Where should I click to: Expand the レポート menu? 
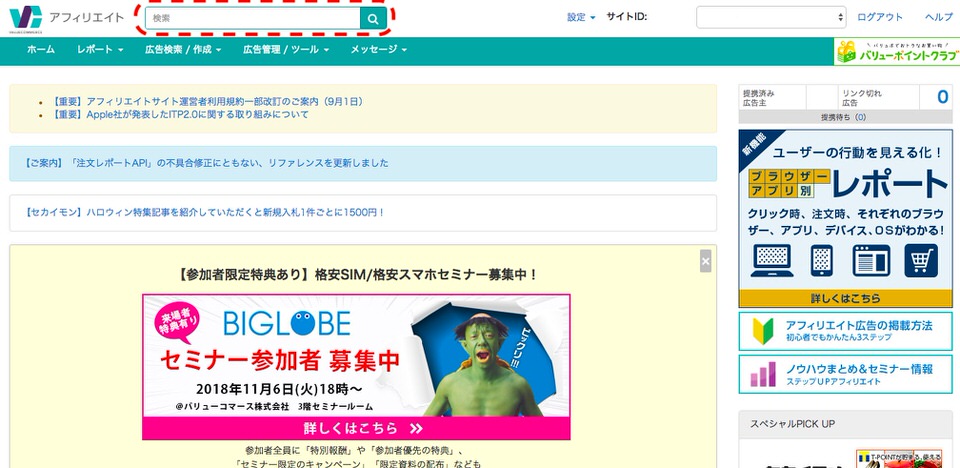click(100, 50)
